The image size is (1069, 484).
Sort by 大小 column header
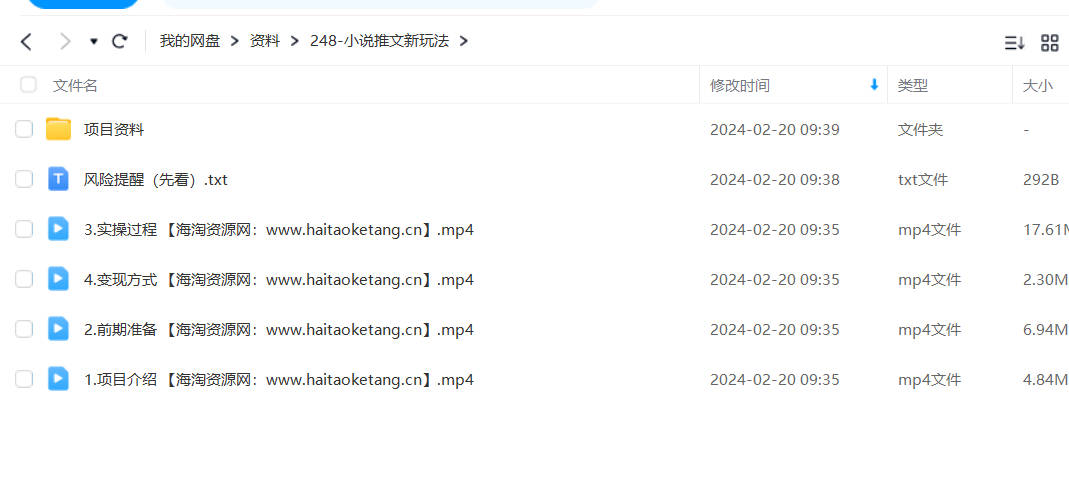1038,85
